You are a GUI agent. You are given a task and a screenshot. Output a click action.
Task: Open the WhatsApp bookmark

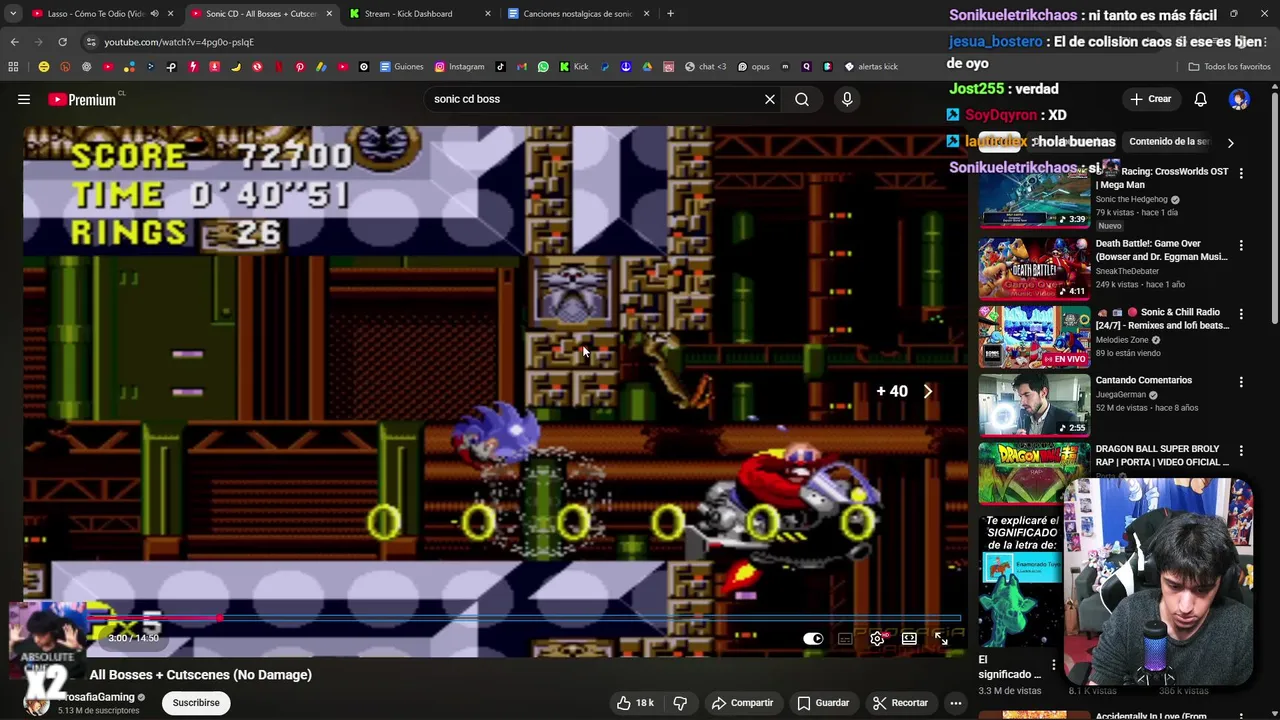tap(543, 67)
